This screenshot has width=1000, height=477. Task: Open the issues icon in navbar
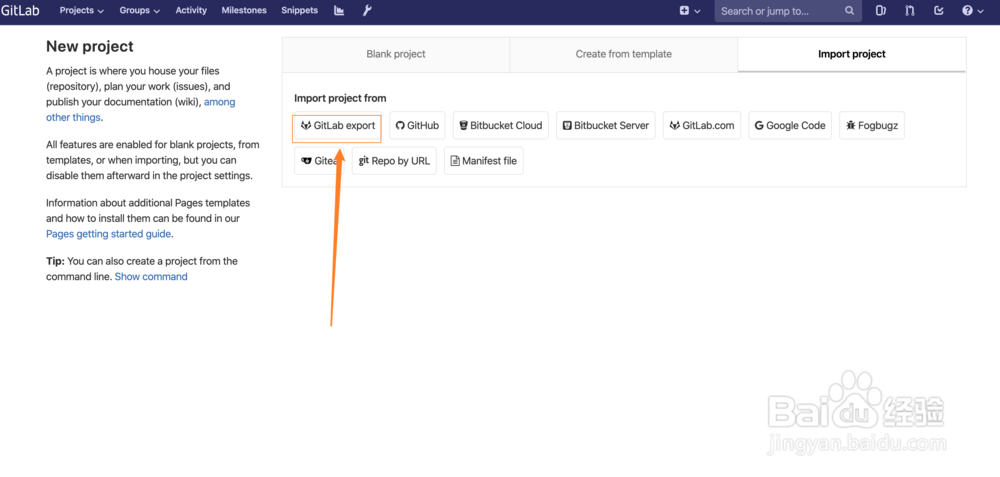[881, 11]
